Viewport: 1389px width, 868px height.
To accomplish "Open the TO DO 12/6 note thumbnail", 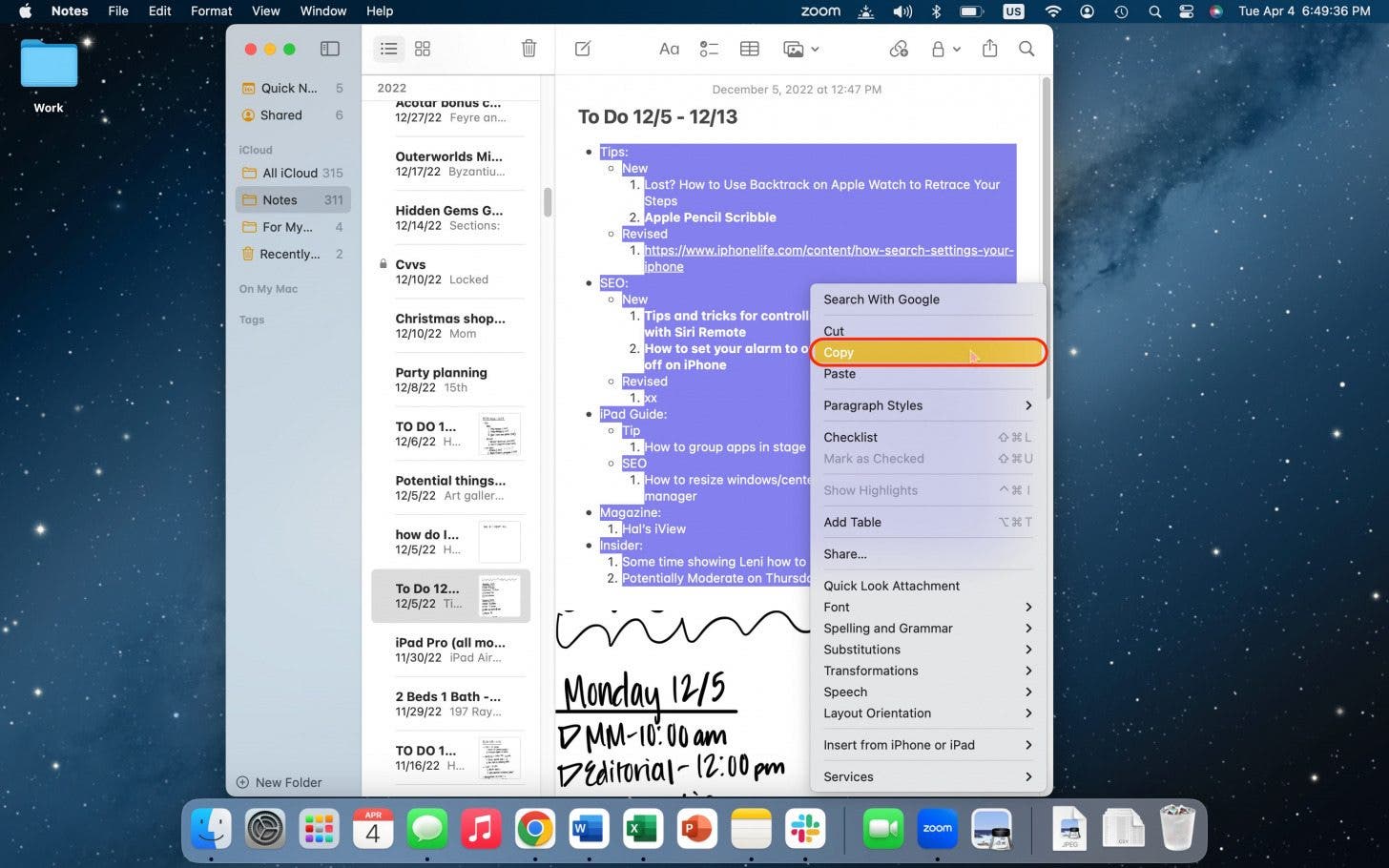I will [x=499, y=434].
